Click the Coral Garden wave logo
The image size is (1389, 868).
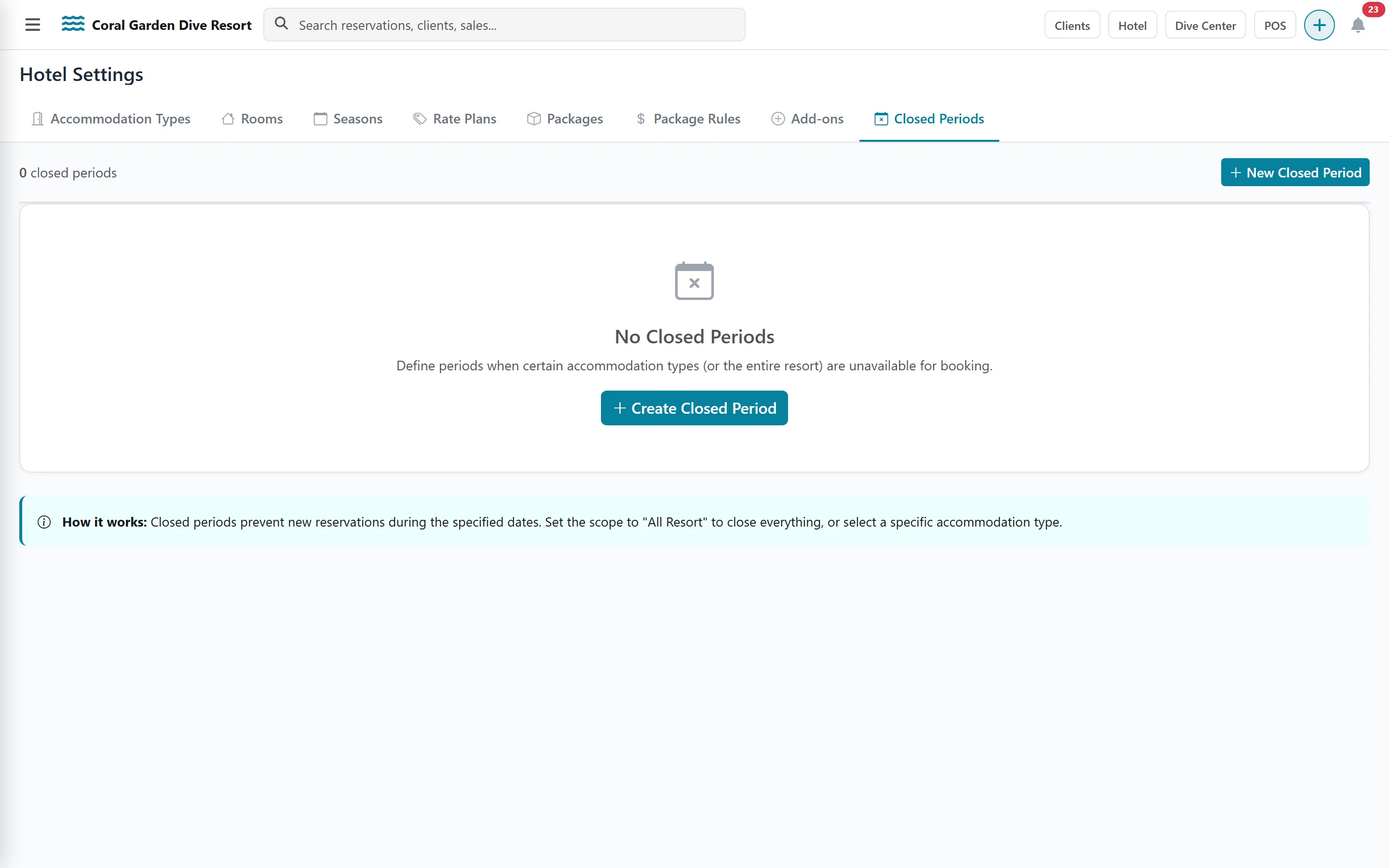pos(73,24)
